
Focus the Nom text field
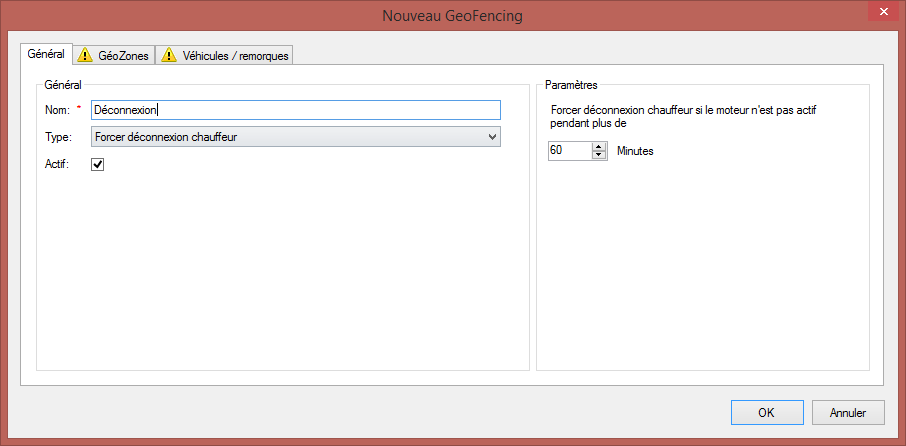point(295,110)
